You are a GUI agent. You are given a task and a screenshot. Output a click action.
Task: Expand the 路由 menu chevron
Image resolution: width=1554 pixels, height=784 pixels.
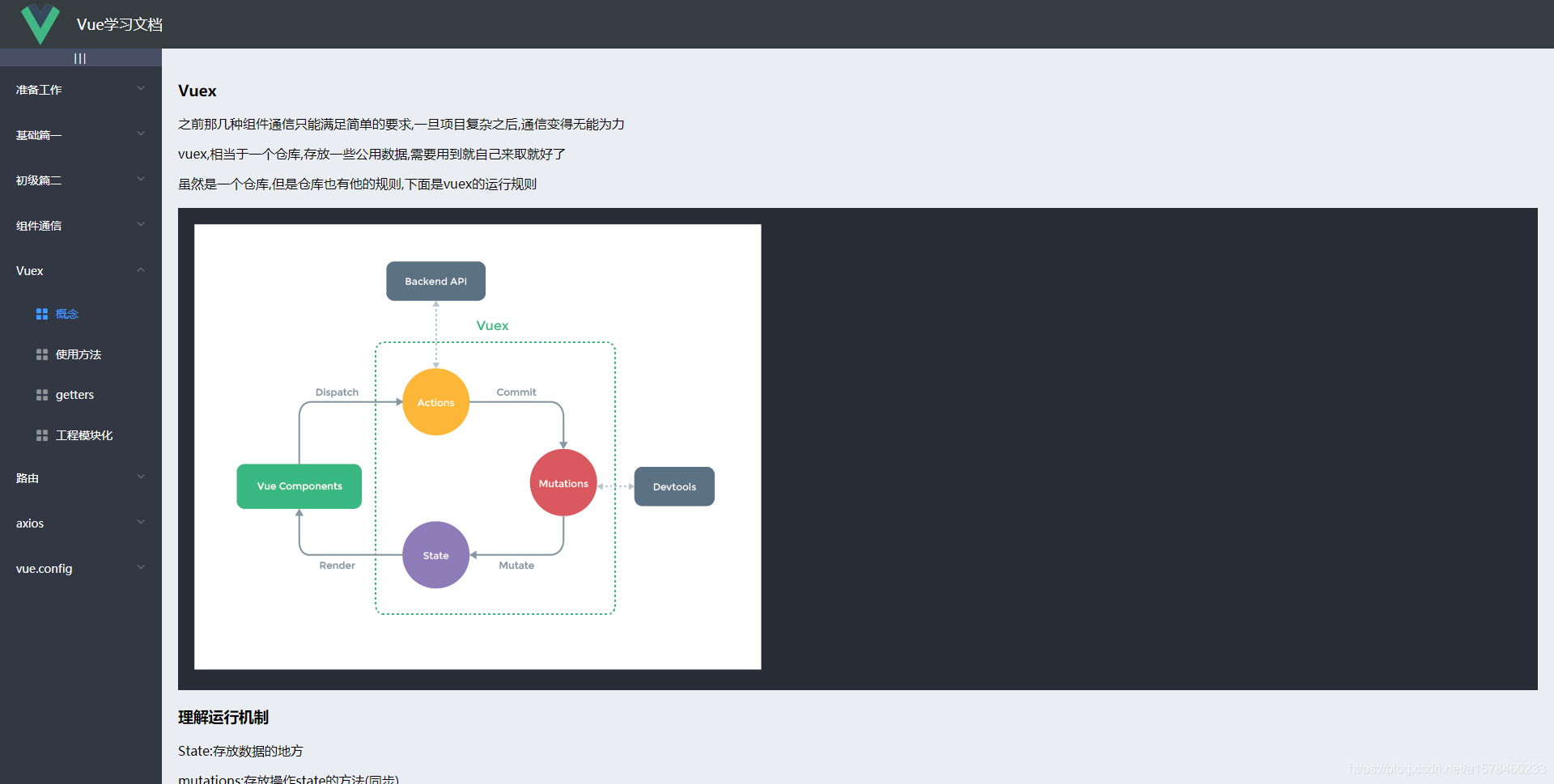[141, 477]
